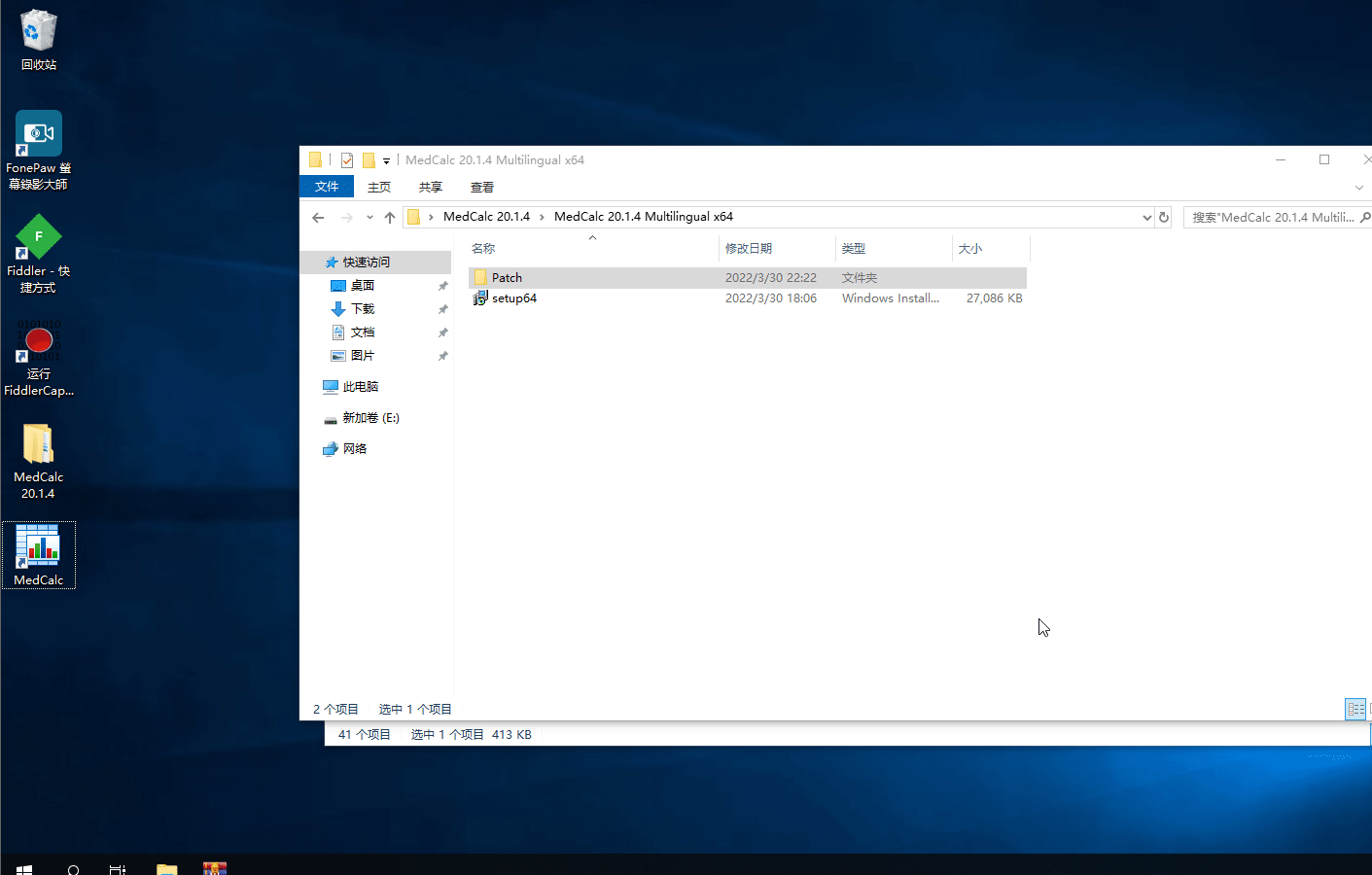Click the taskbar search circle icon
This screenshot has height=875, width=1372.
(73, 869)
